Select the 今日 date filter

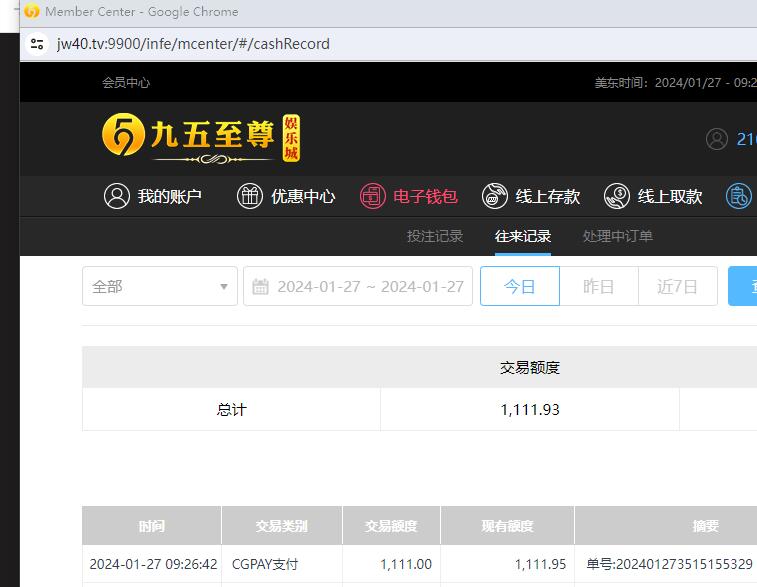[x=519, y=286]
